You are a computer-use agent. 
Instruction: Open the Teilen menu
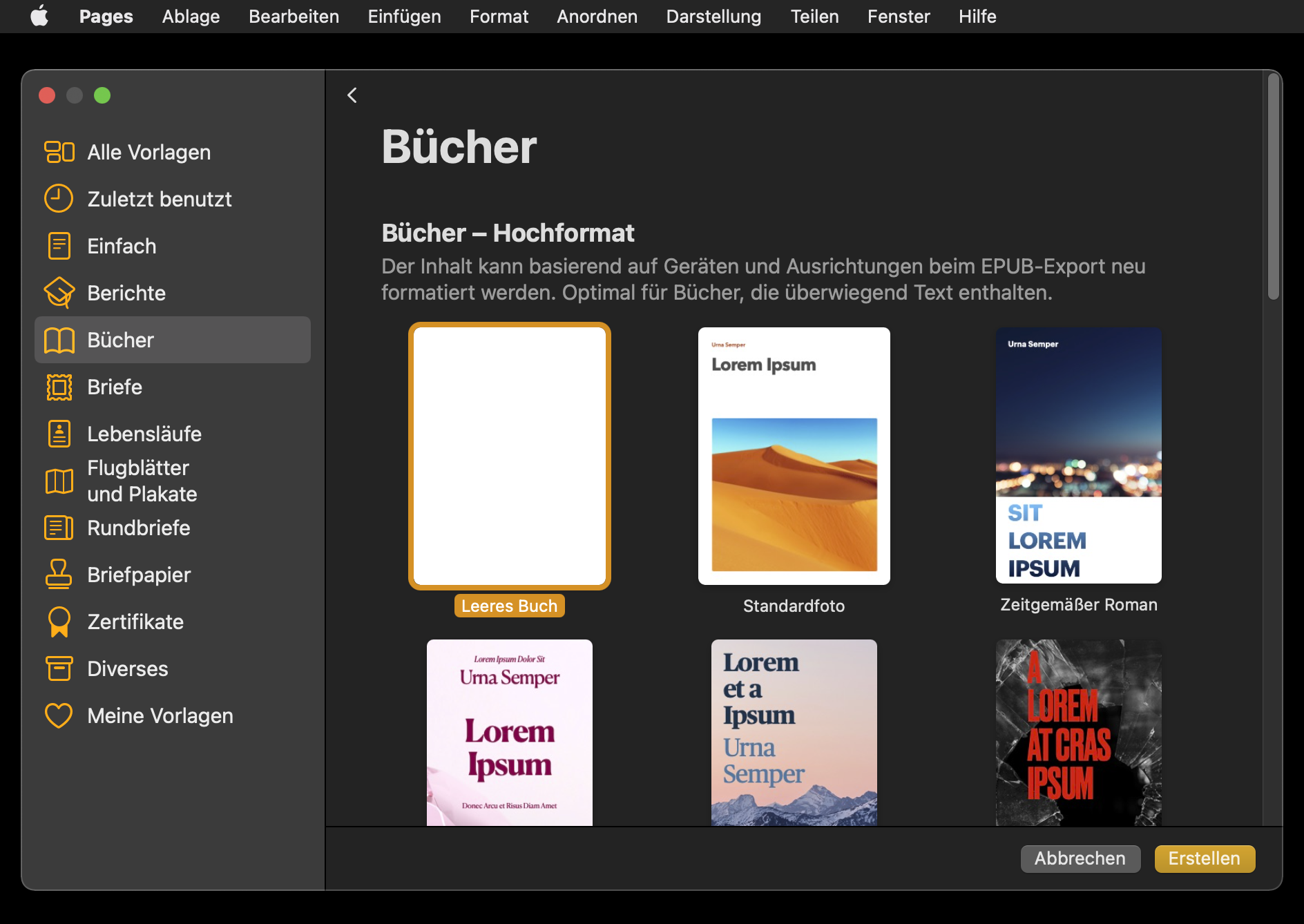pos(814,16)
